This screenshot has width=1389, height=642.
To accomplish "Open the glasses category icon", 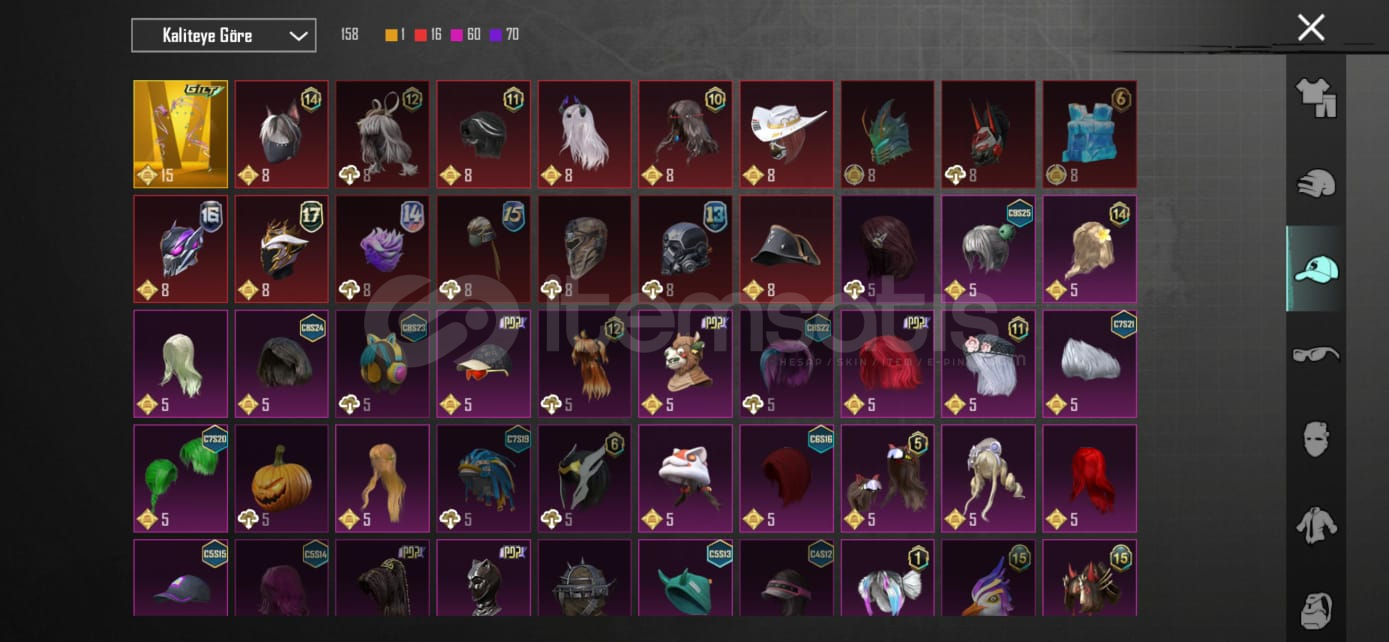I will pos(1315,354).
